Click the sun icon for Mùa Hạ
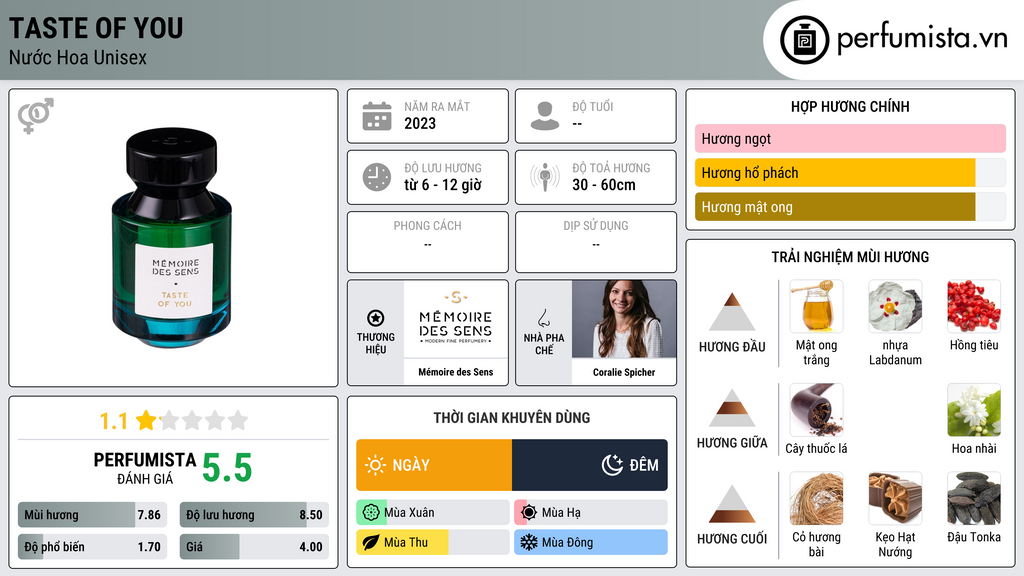 point(528,513)
